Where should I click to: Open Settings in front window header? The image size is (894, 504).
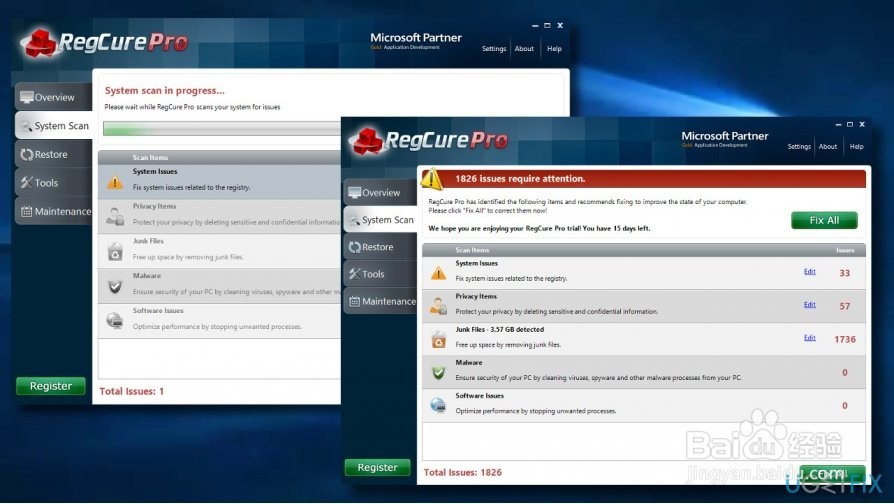(x=799, y=147)
